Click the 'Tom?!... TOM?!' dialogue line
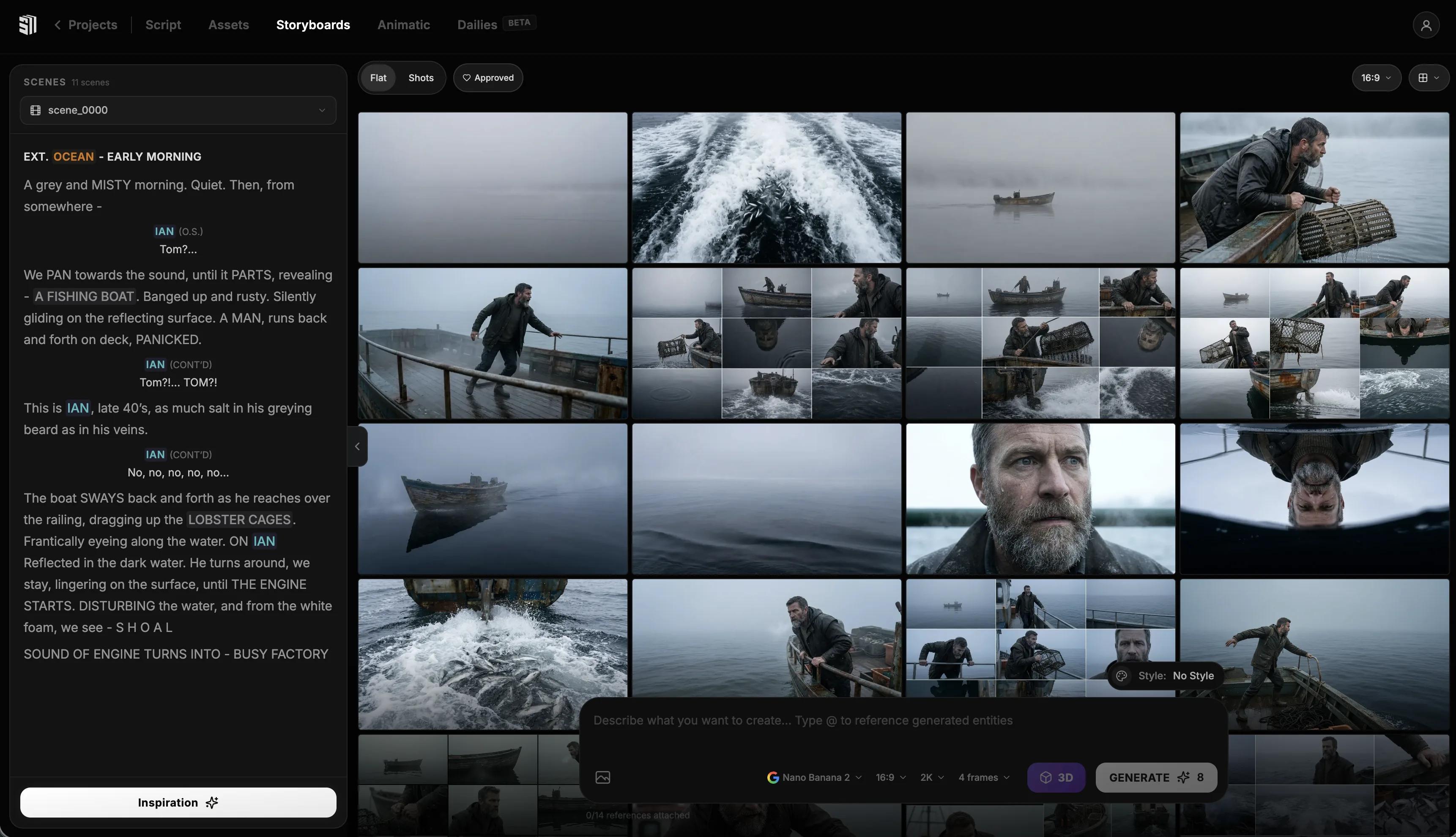Image resolution: width=1456 pixels, height=837 pixels. tap(178, 382)
